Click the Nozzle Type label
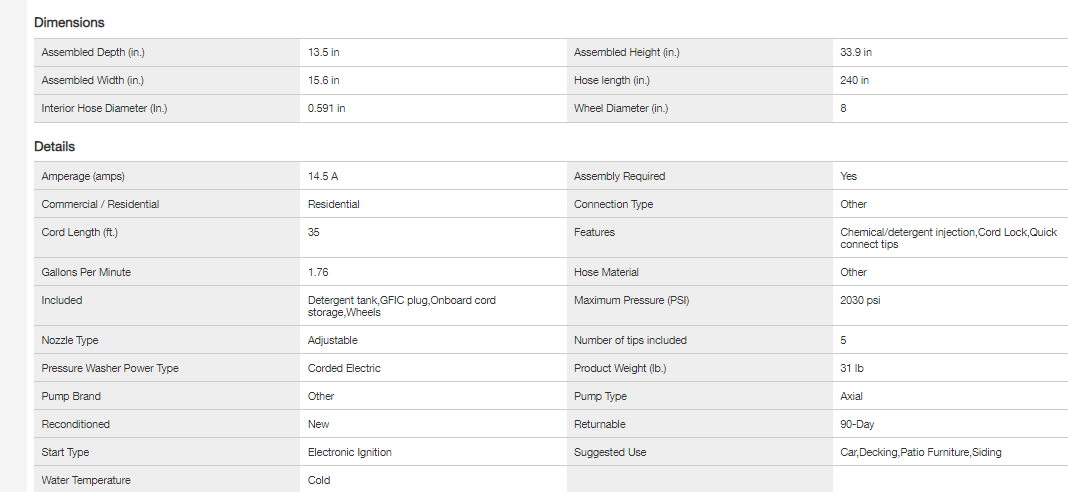Screen dimensions: 1068x492 pyautogui.click(x=70, y=340)
